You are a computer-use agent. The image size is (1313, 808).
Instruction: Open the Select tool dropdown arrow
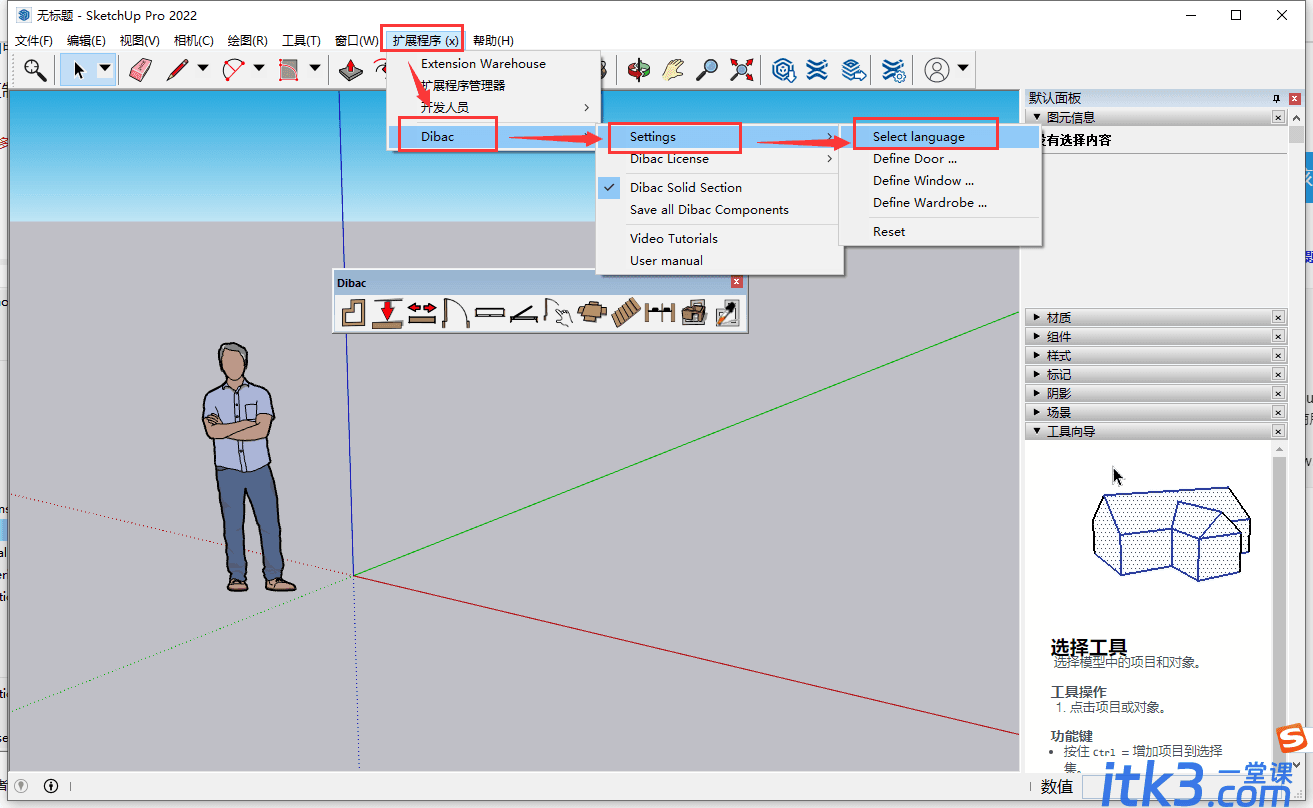click(x=104, y=69)
